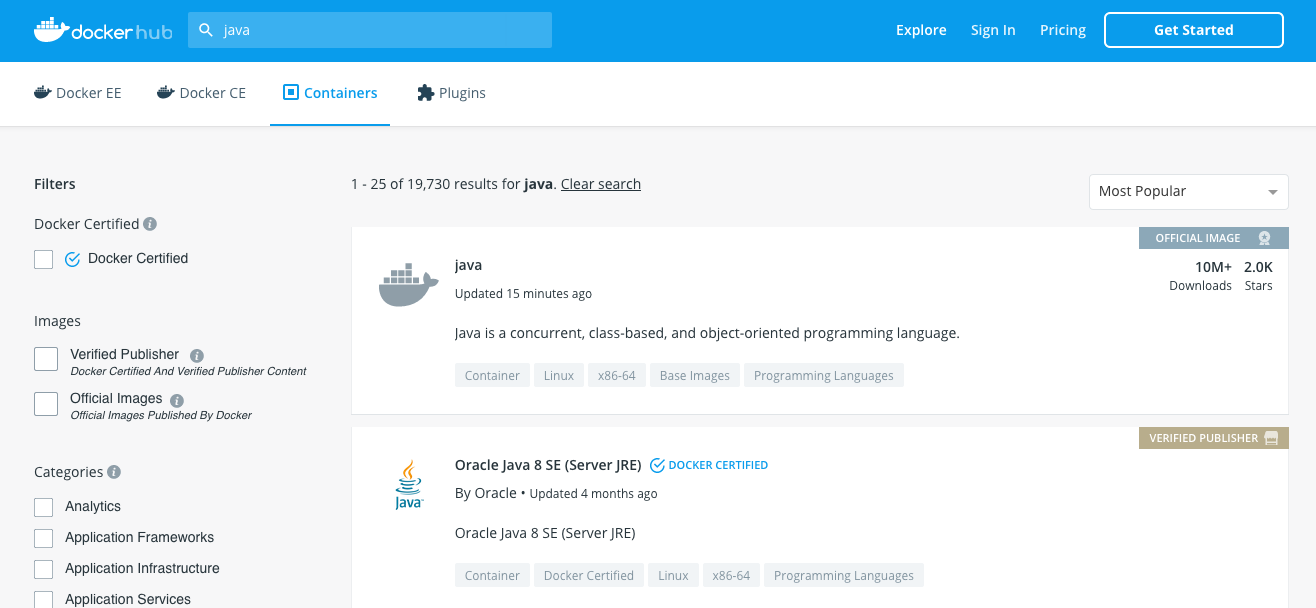Click the DOCKER CERTIFIED label on Oracle card
Image resolution: width=1316 pixels, height=608 pixels.
point(718,465)
